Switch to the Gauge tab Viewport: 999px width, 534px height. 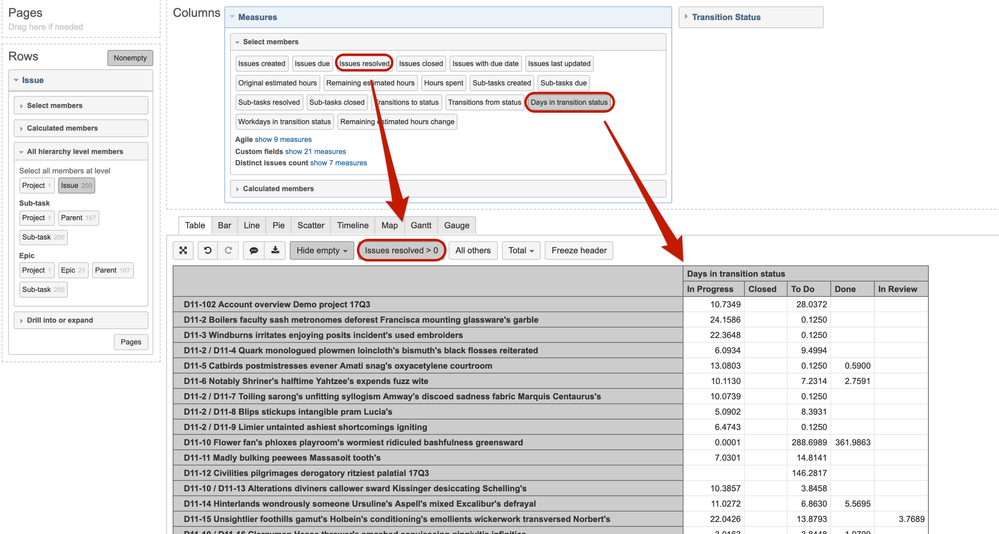coord(457,226)
